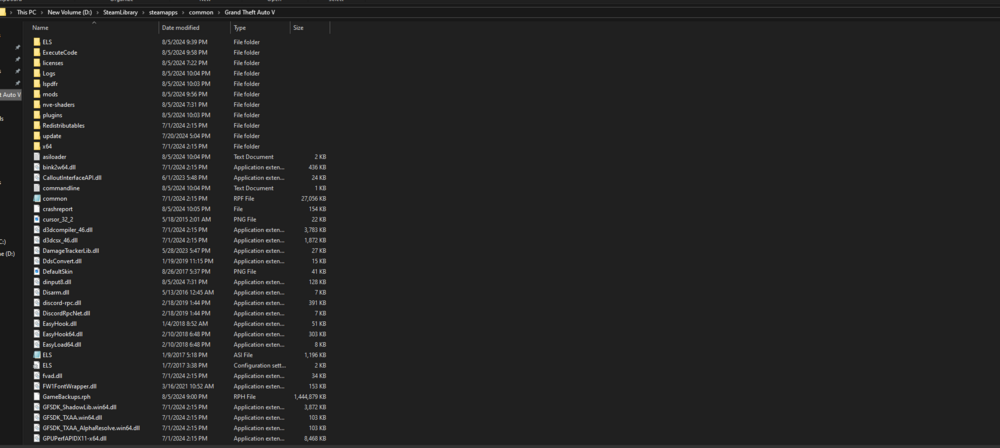Image resolution: width=1000 pixels, height=448 pixels.
Task: Click the commandline text document icon
Action: pyautogui.click(x=36, y=188)
